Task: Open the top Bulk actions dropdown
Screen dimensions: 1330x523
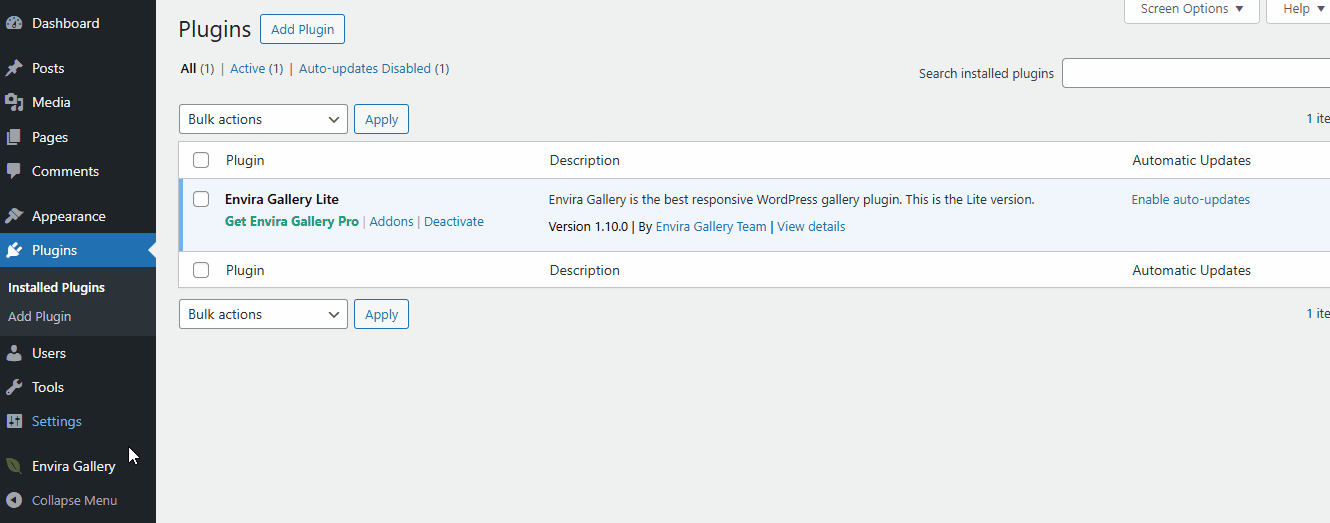Action: pyautogui.click(x=263, y=119)
